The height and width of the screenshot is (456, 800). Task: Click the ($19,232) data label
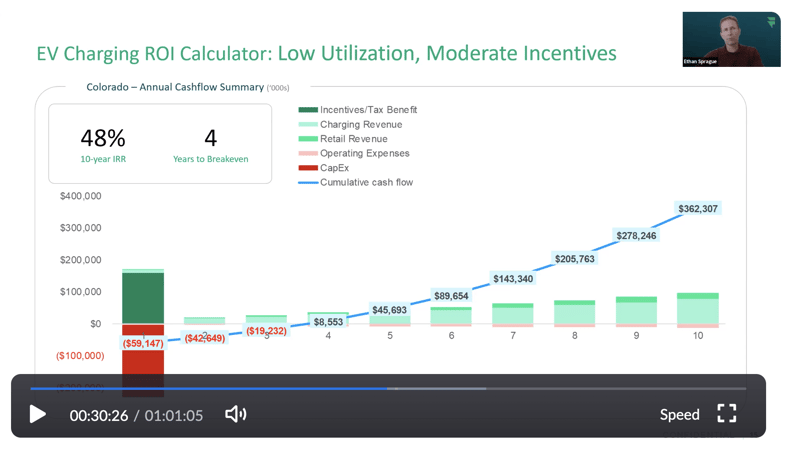click(266, 331)
